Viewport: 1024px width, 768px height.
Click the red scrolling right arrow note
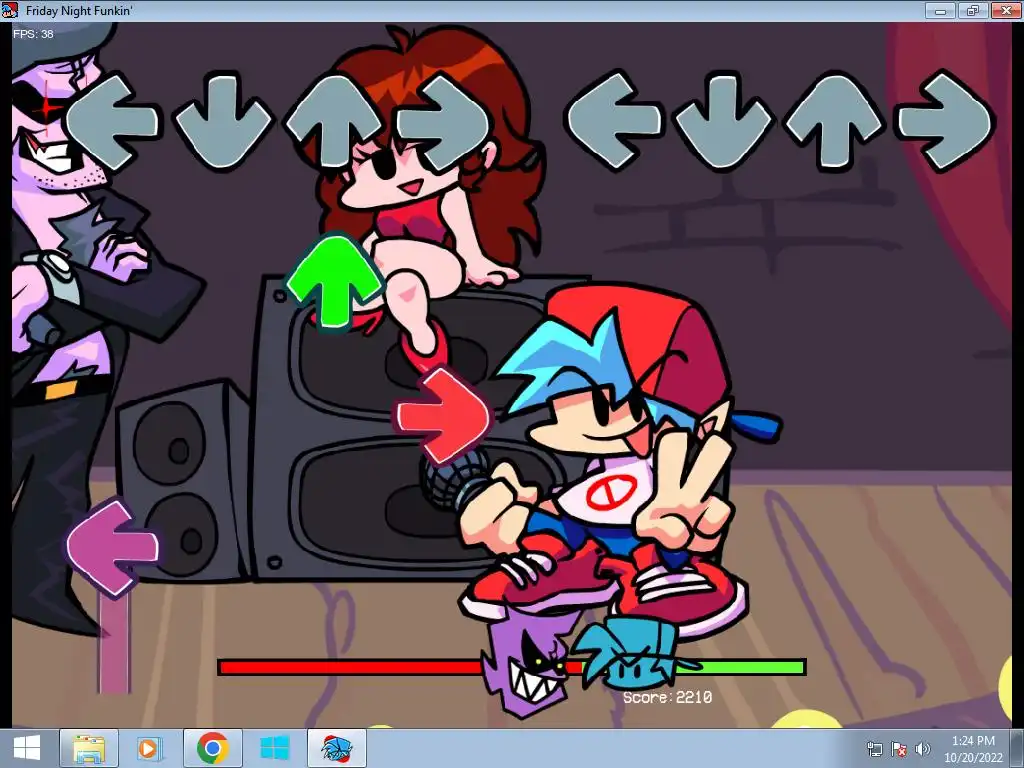pos(442,415)
